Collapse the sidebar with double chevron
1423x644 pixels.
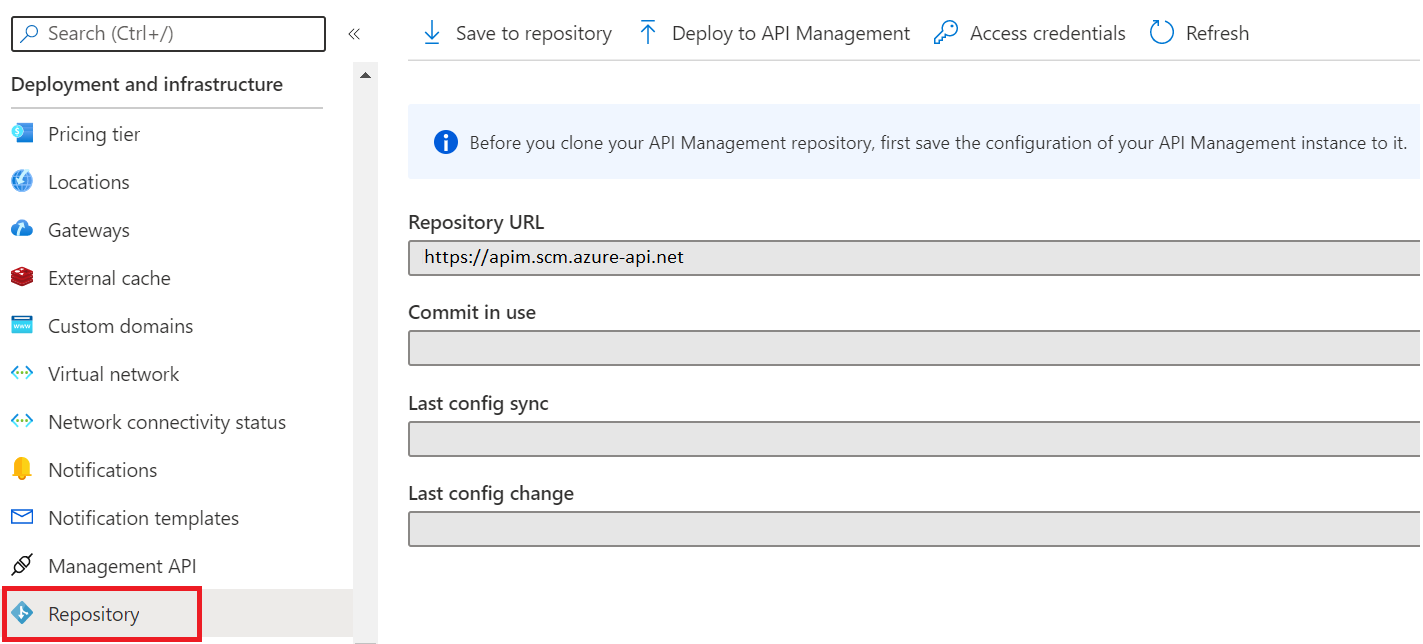(354, 34)
